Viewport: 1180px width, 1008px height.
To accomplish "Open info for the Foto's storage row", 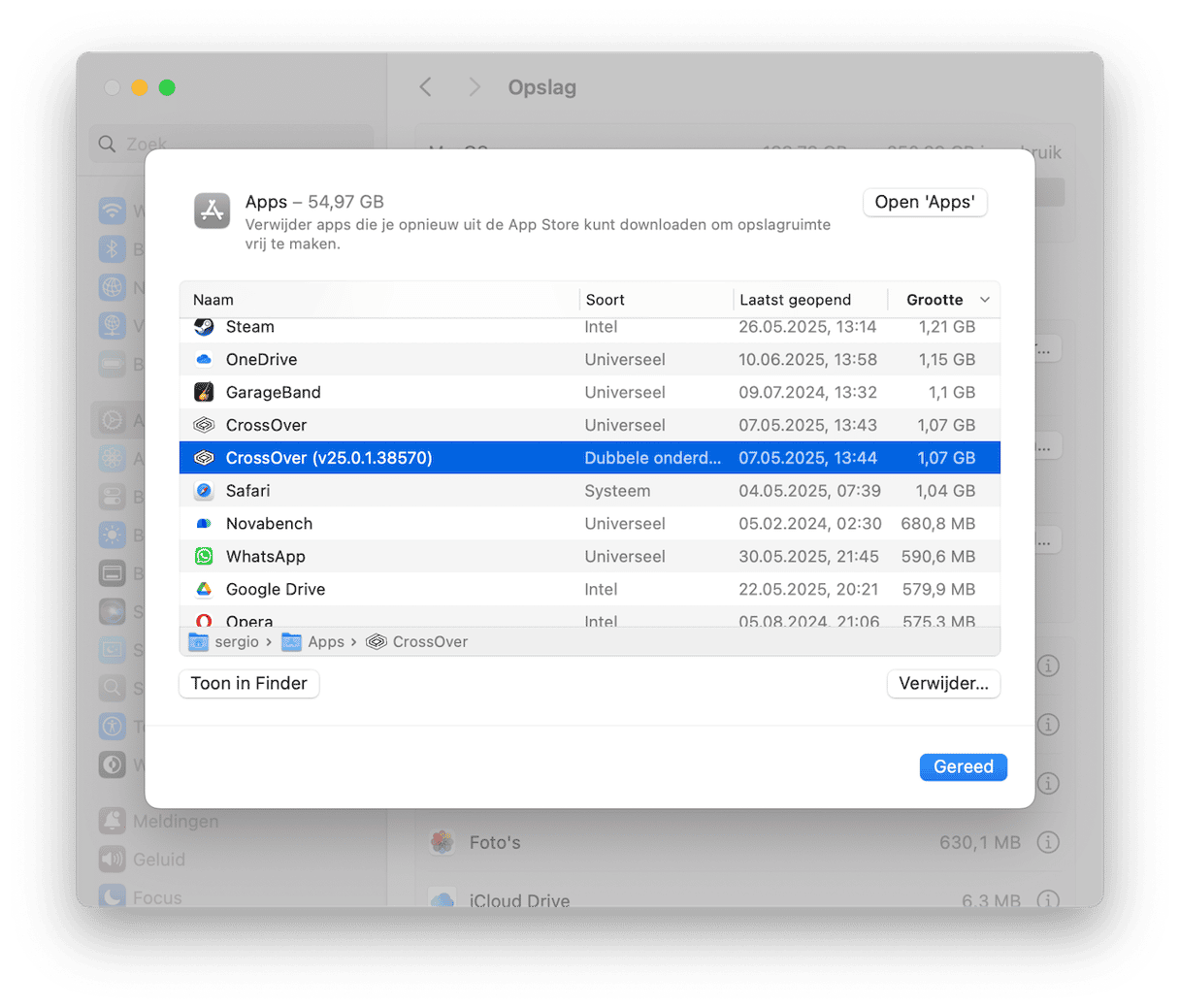I will tap(1048, 842).
